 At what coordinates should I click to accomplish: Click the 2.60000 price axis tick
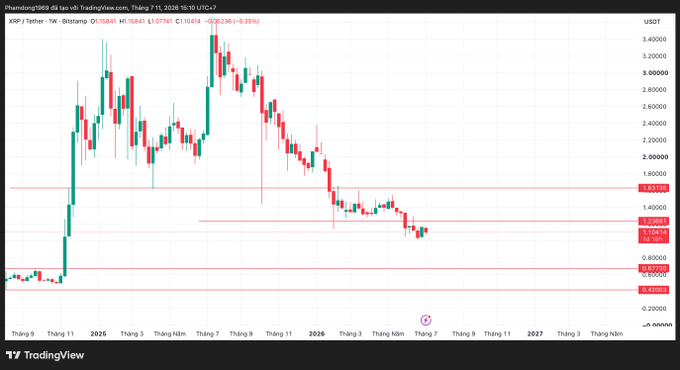point(654,107)
